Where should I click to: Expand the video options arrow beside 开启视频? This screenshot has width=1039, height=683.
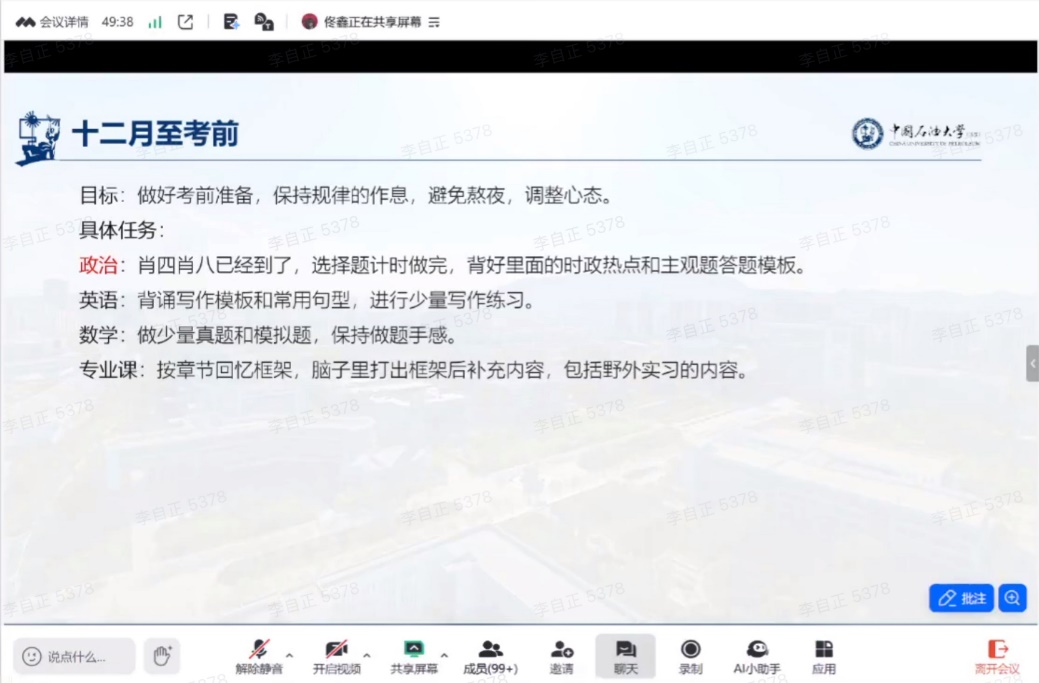tap(367, 656)
